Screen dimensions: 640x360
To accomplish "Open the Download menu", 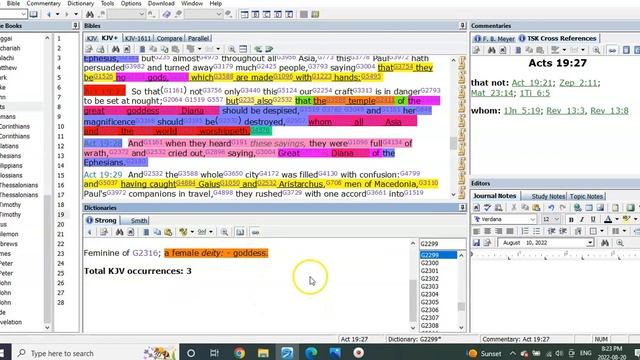I will [x=161, y=3].
